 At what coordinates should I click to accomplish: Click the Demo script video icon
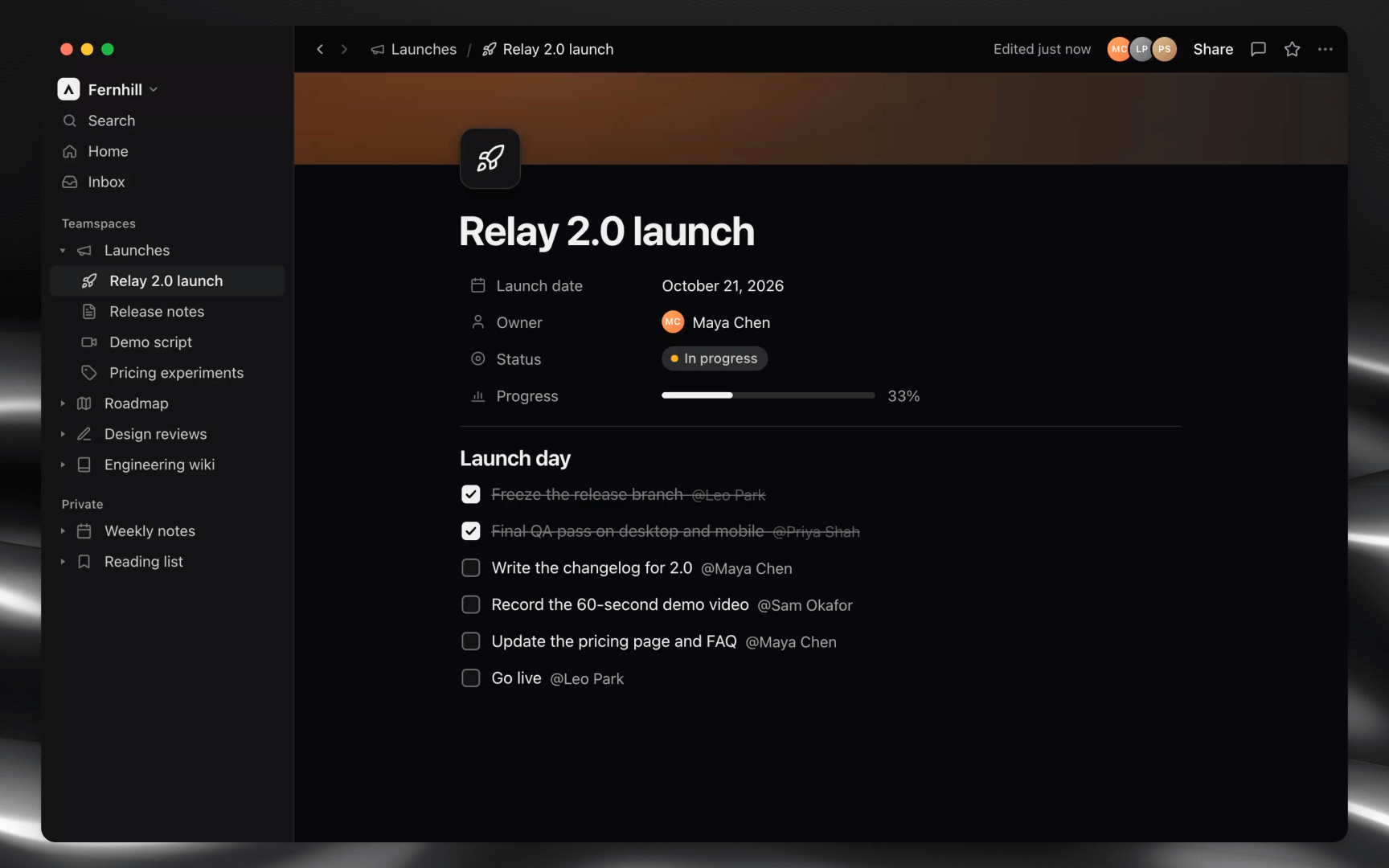[89, 342]
